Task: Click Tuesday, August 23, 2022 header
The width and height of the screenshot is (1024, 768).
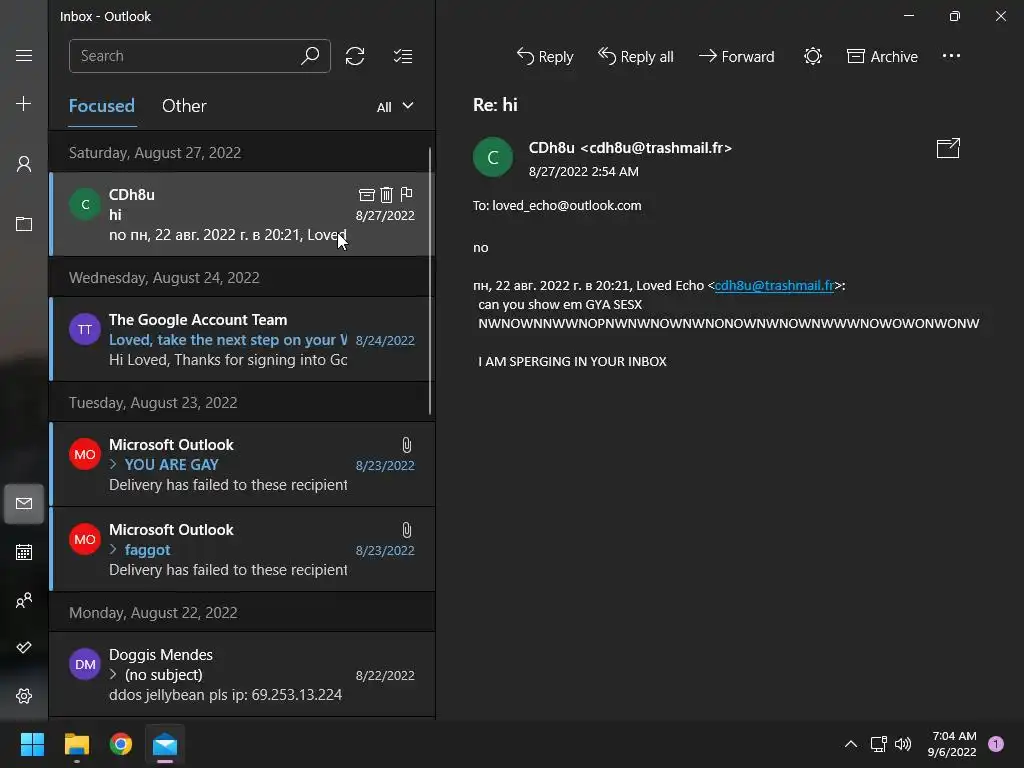Action: (x=153, y=403)
